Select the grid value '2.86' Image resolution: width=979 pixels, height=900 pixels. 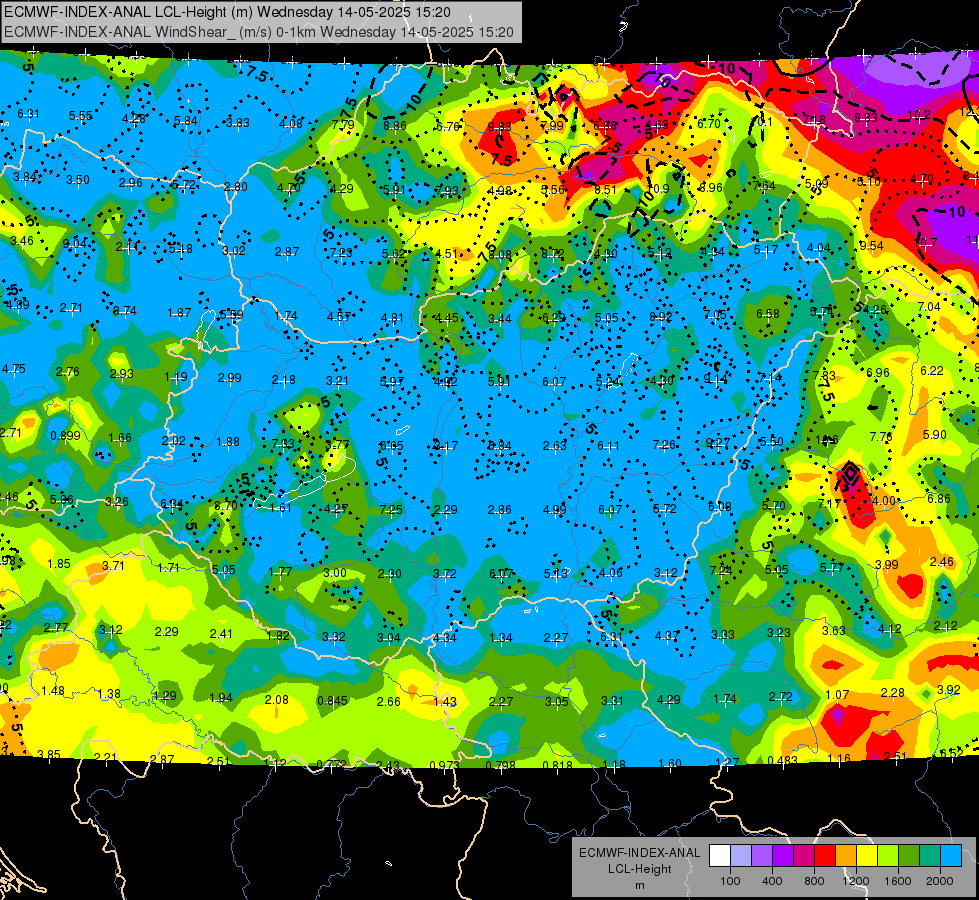click(x=499, y=510)
